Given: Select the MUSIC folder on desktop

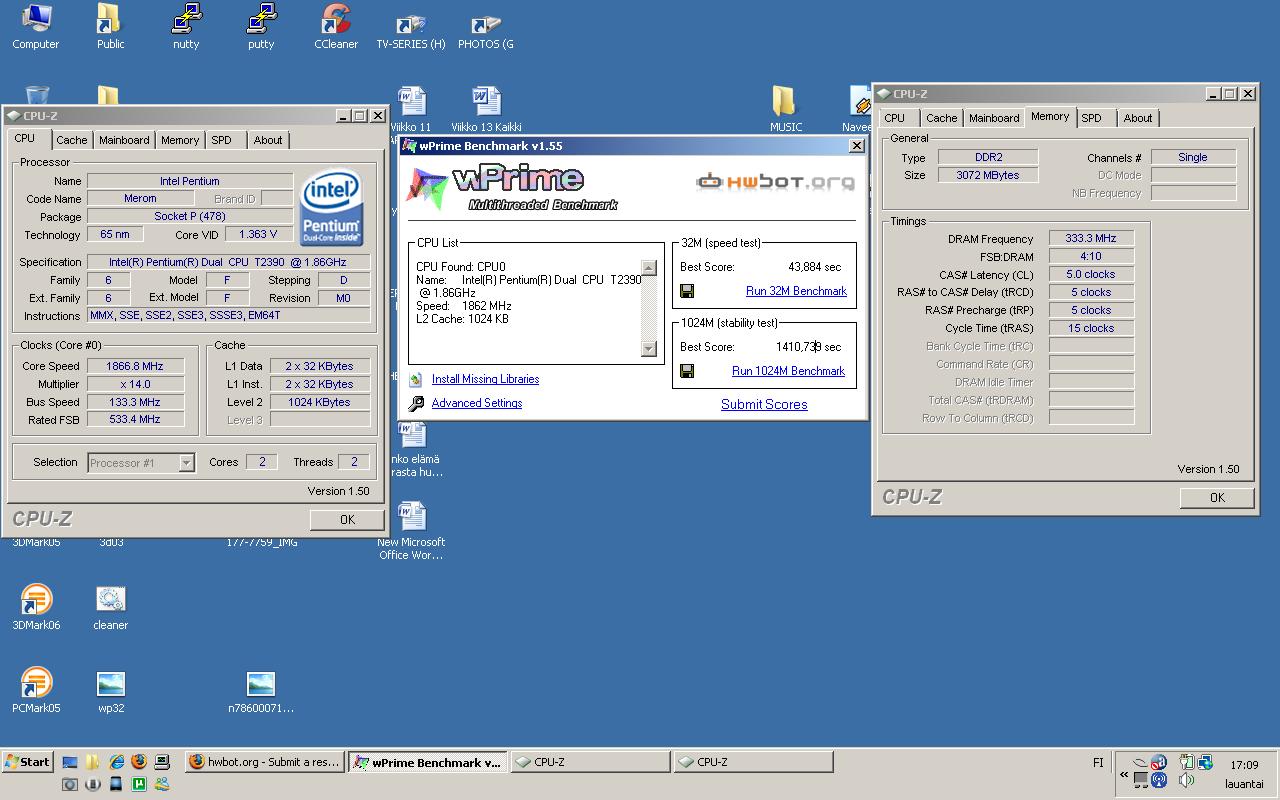Looking at the screenshot, I should (786, 109).
